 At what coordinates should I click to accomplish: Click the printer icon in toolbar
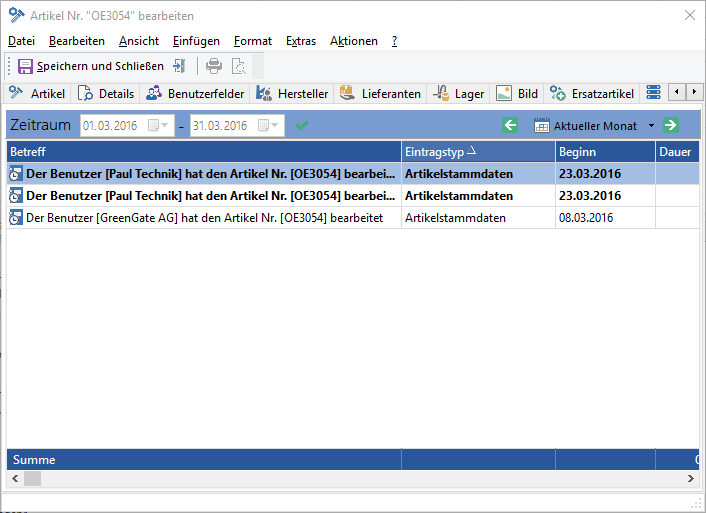tap(214, 66)
